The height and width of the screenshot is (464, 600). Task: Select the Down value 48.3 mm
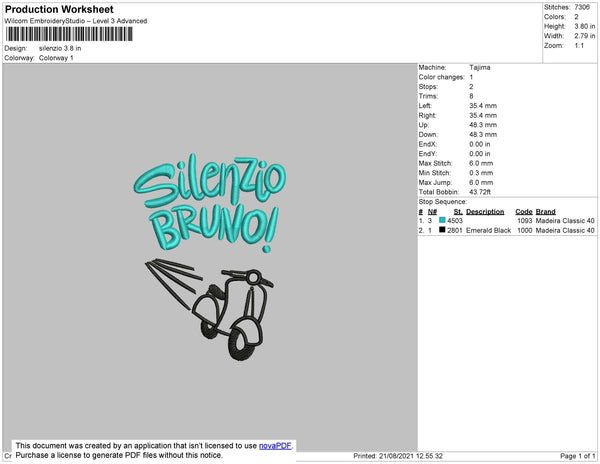(x=483, y=135)
